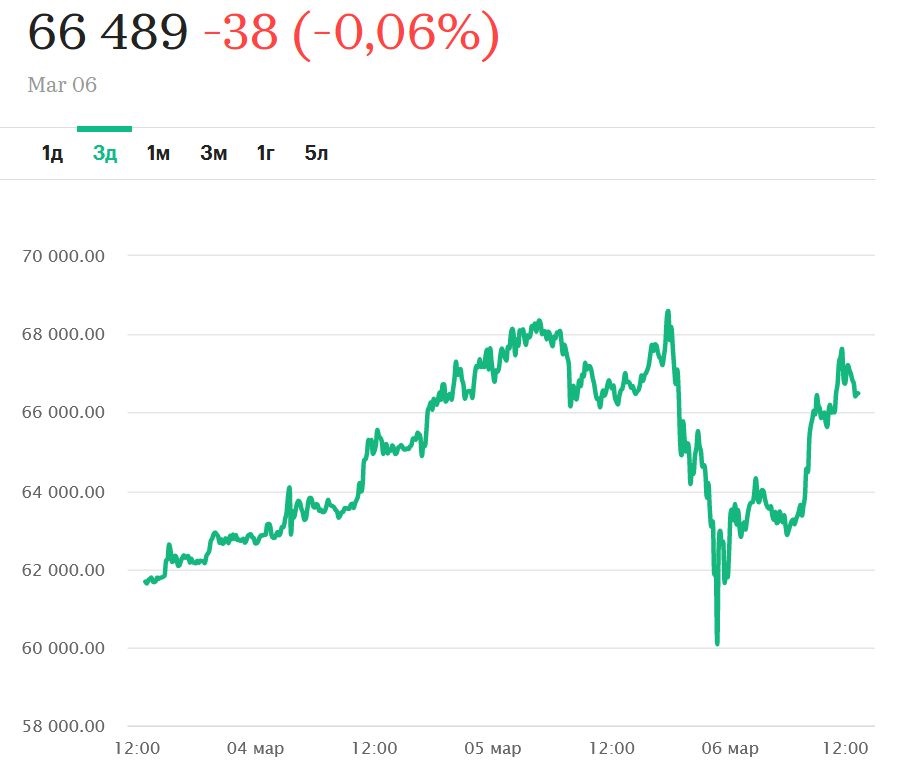Switch to the 1м period tab
The width and height of the screenshot is (909, 774).
click(158, 154)
